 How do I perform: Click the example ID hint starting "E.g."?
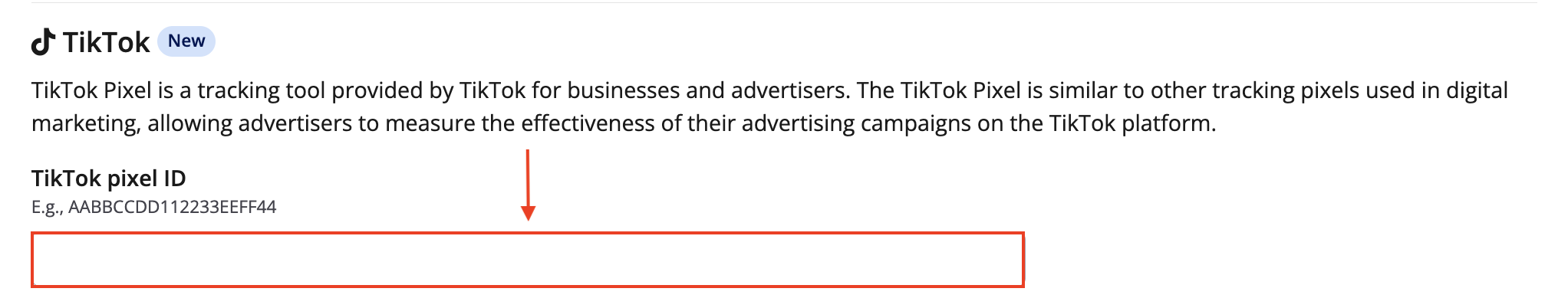click(153, 207)
